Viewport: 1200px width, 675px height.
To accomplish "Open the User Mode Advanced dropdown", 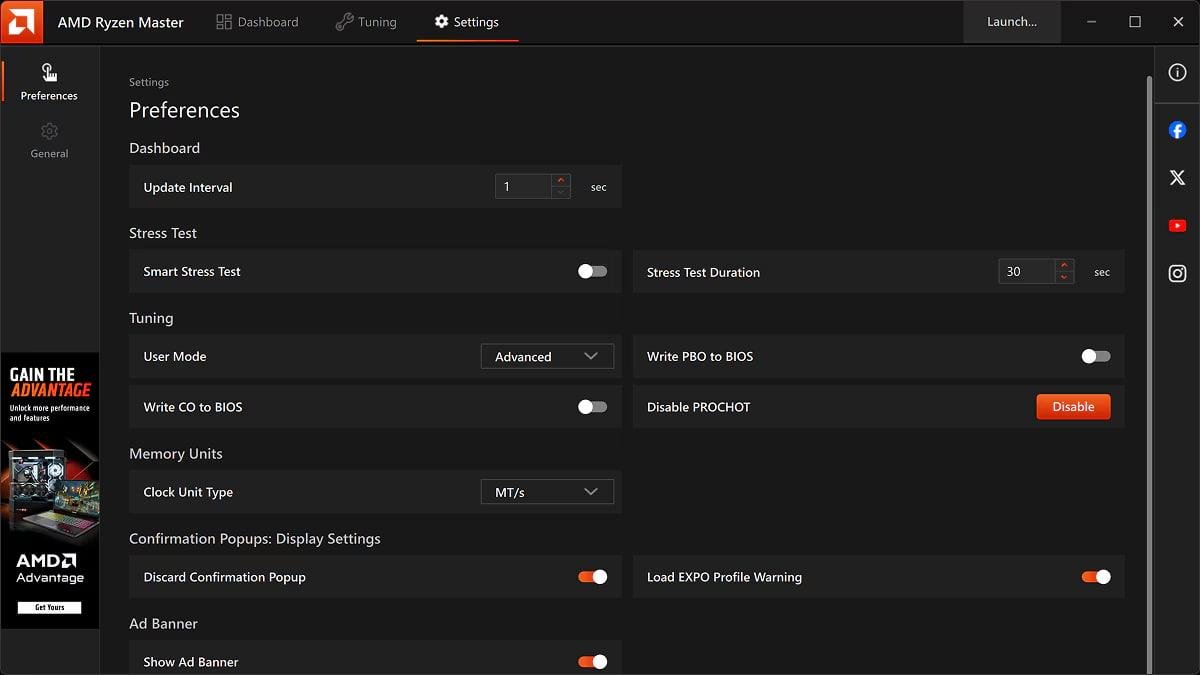I will pos(547,356).
